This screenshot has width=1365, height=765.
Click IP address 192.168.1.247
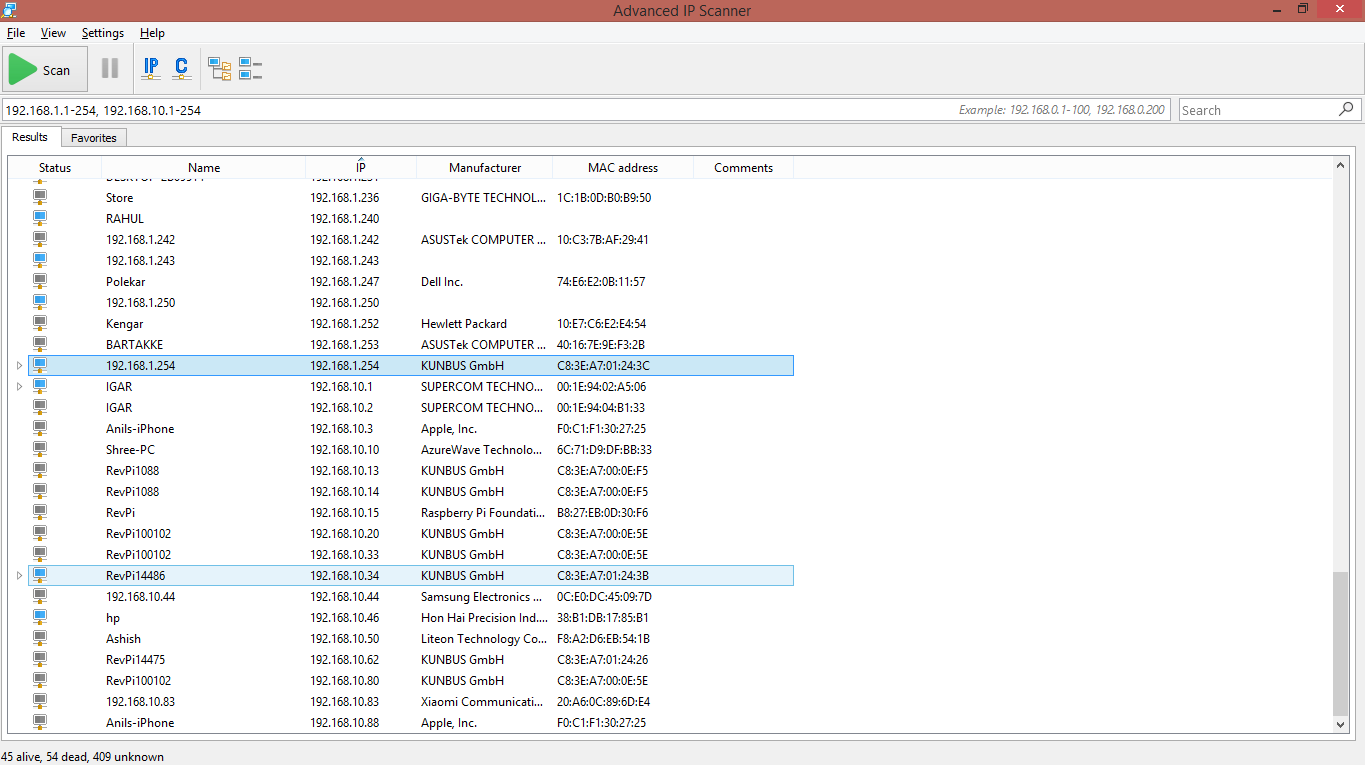[345, 282]
